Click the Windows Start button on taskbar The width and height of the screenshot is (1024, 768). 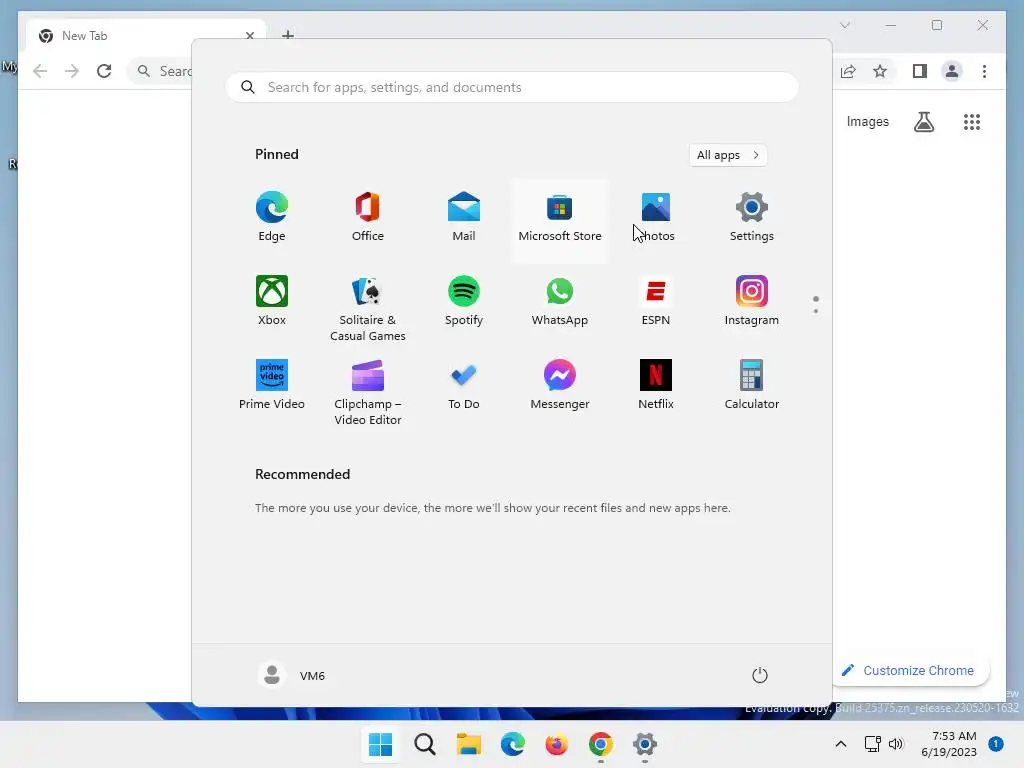tap(381, 744)
